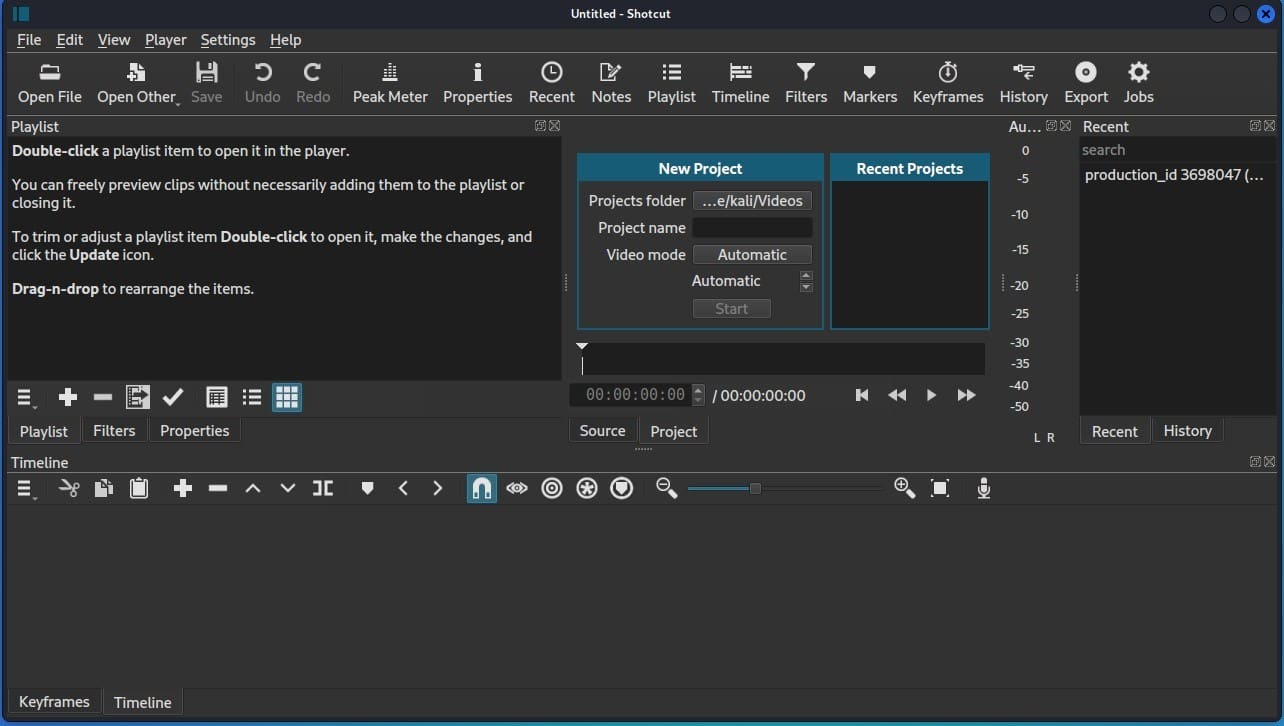Image resolution: width=1284 pixels, height=726 pixels.
Task: Toggle Ripple All Tracks
Action: 587,489
